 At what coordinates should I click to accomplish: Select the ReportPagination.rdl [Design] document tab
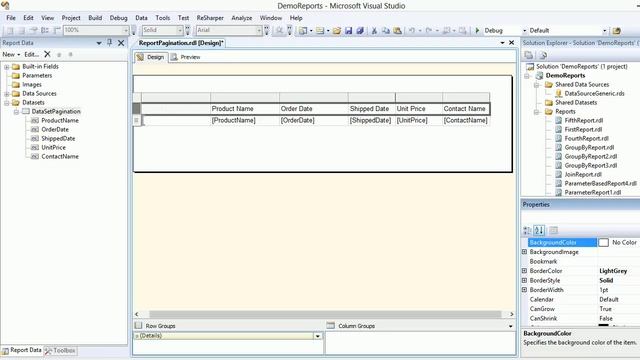point(181,43)
